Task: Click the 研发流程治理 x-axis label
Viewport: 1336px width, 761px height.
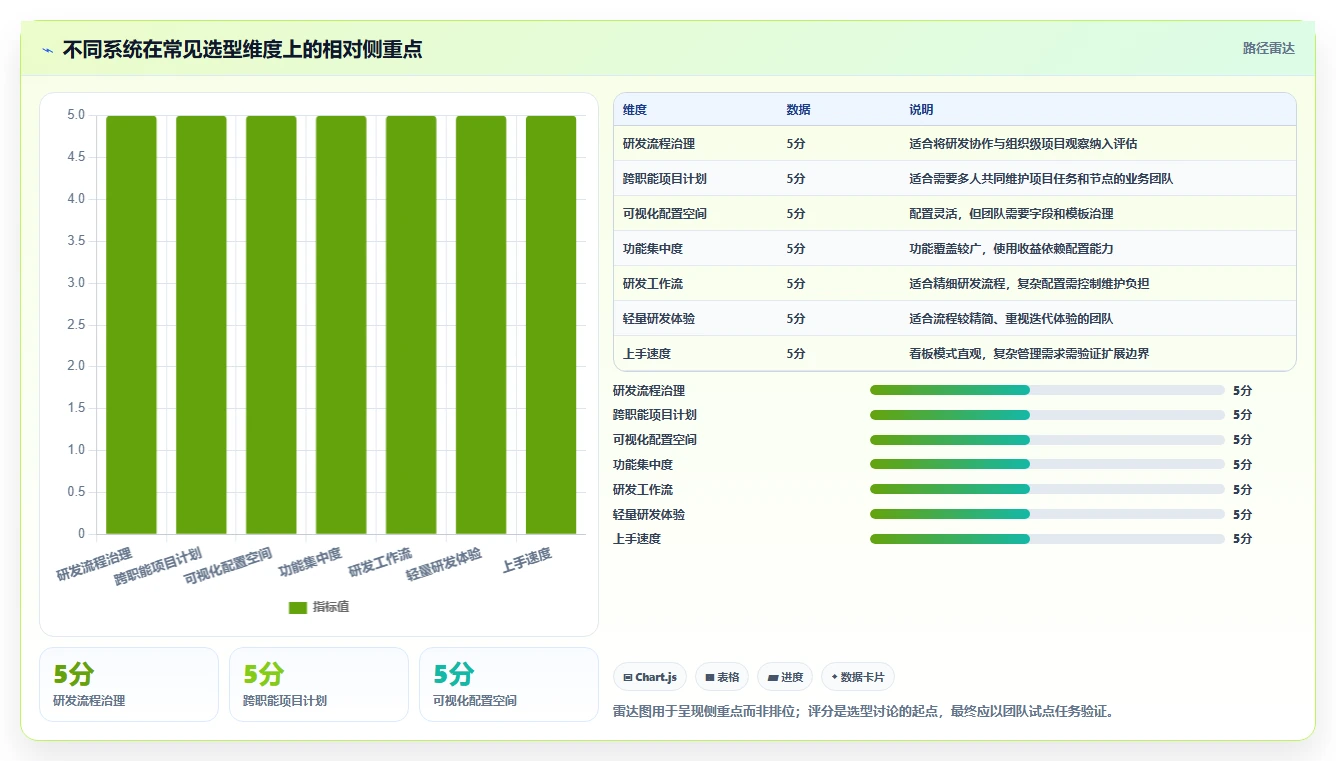Action: pyautogui.click(x=94, y=565)
